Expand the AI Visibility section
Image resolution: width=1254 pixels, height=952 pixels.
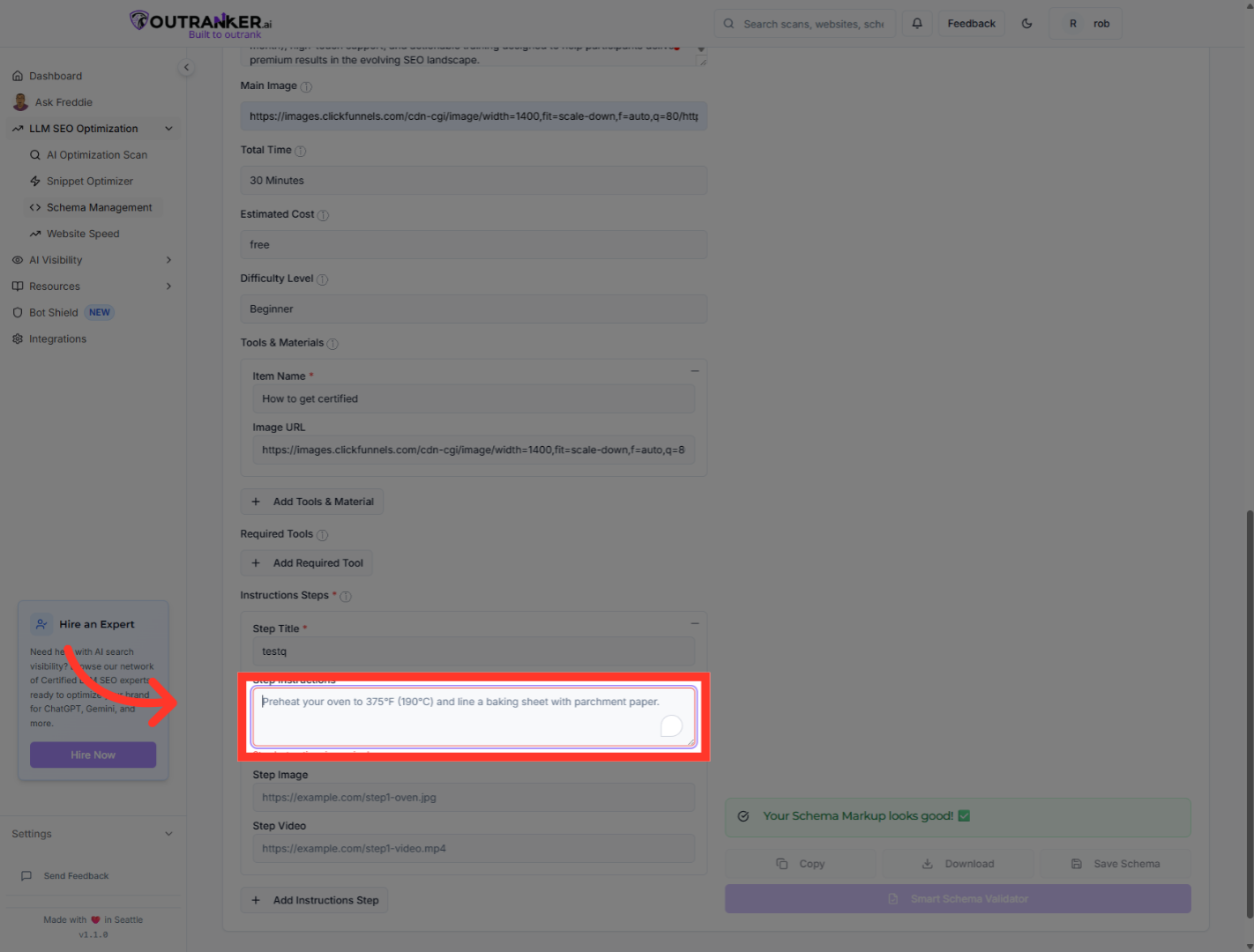tap(93, 260)
